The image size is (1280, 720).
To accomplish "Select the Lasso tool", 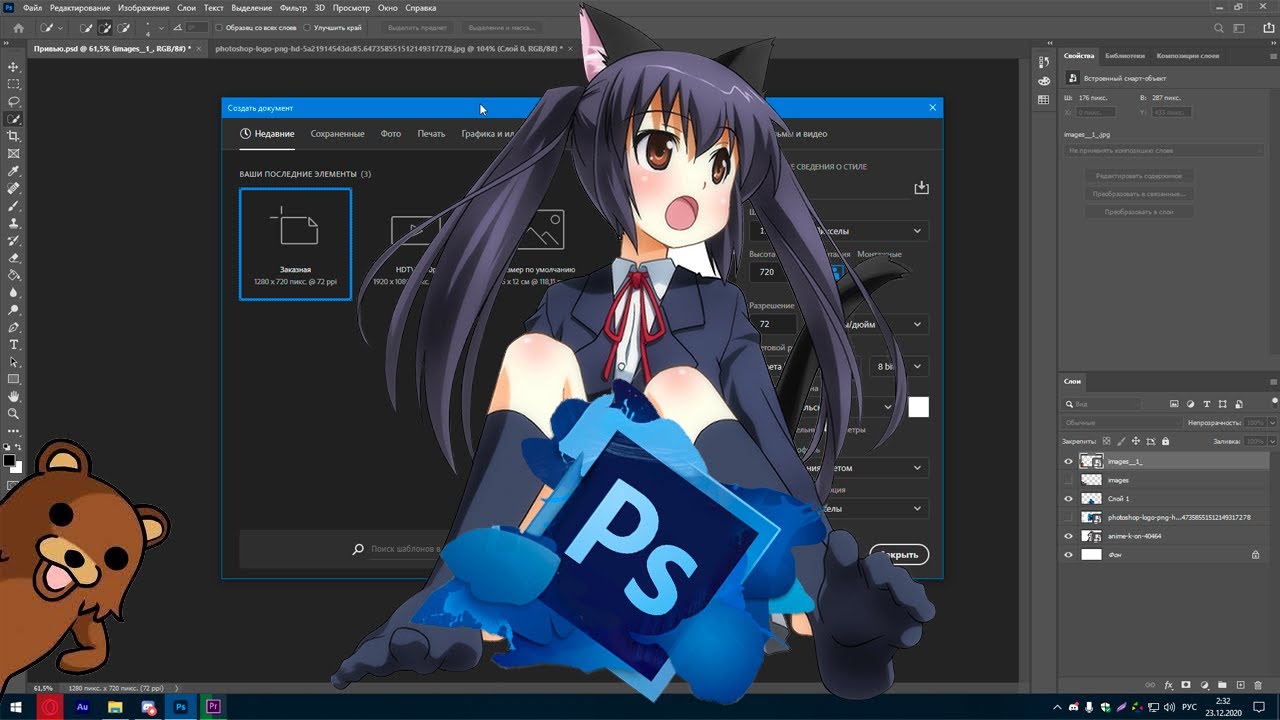I will coord(14,101).
